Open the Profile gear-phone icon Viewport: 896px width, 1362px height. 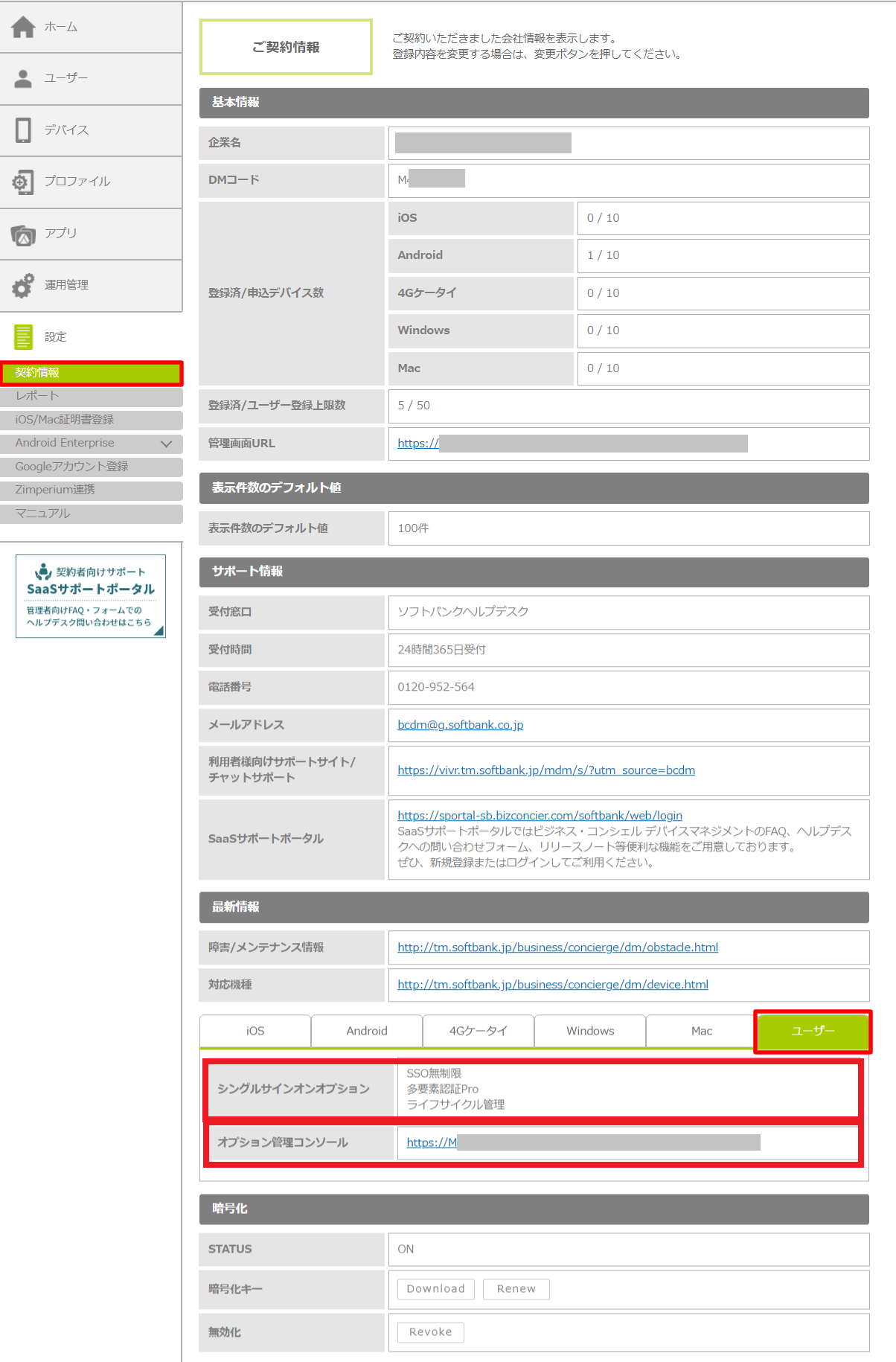tap(23, 182)
